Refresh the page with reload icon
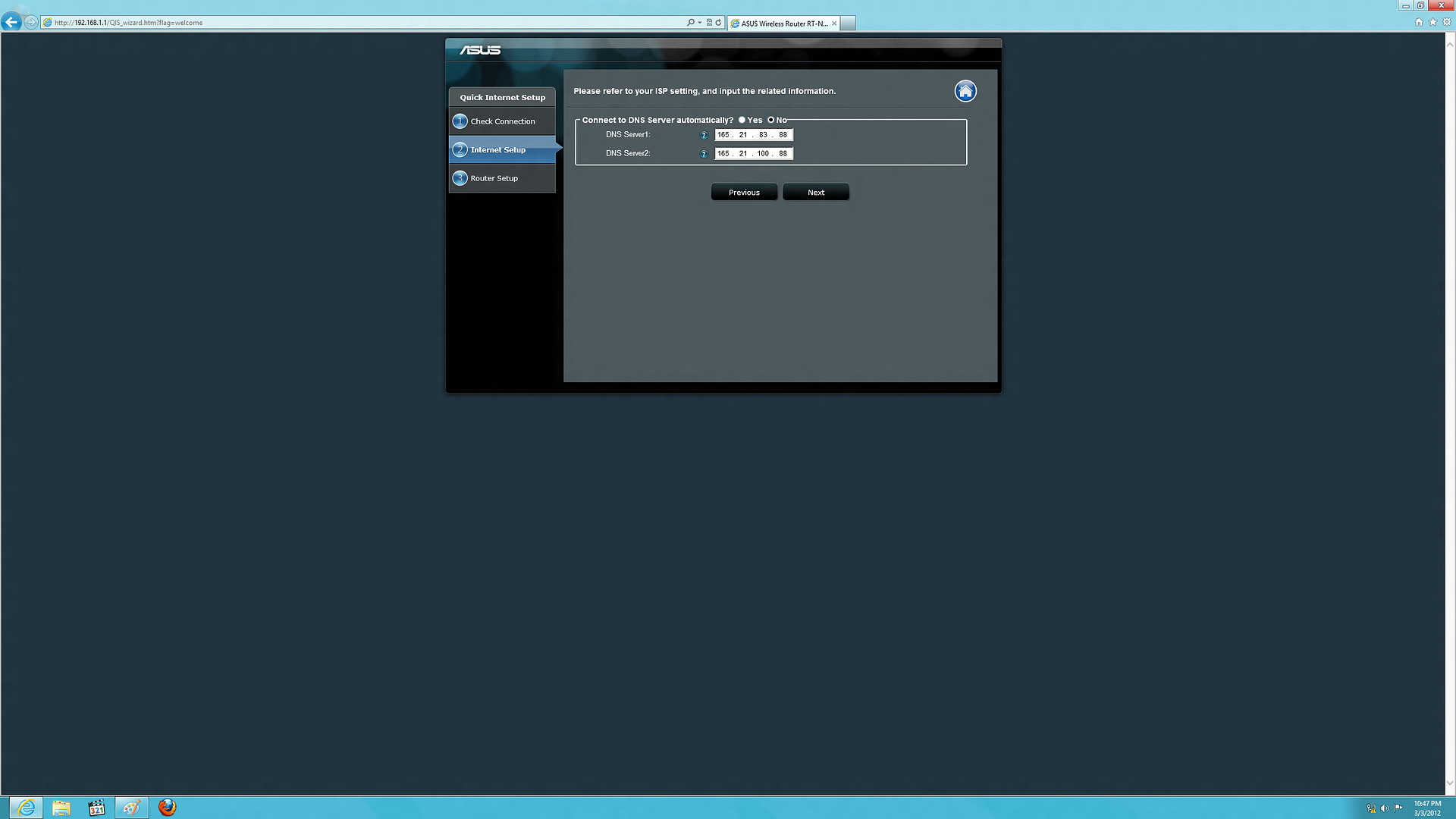 tap(718, 23)
